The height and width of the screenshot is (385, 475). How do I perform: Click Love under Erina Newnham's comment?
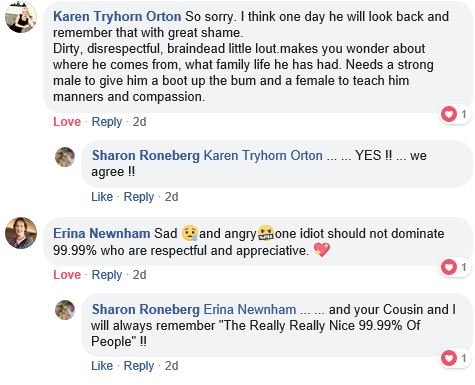coord(67,275)
